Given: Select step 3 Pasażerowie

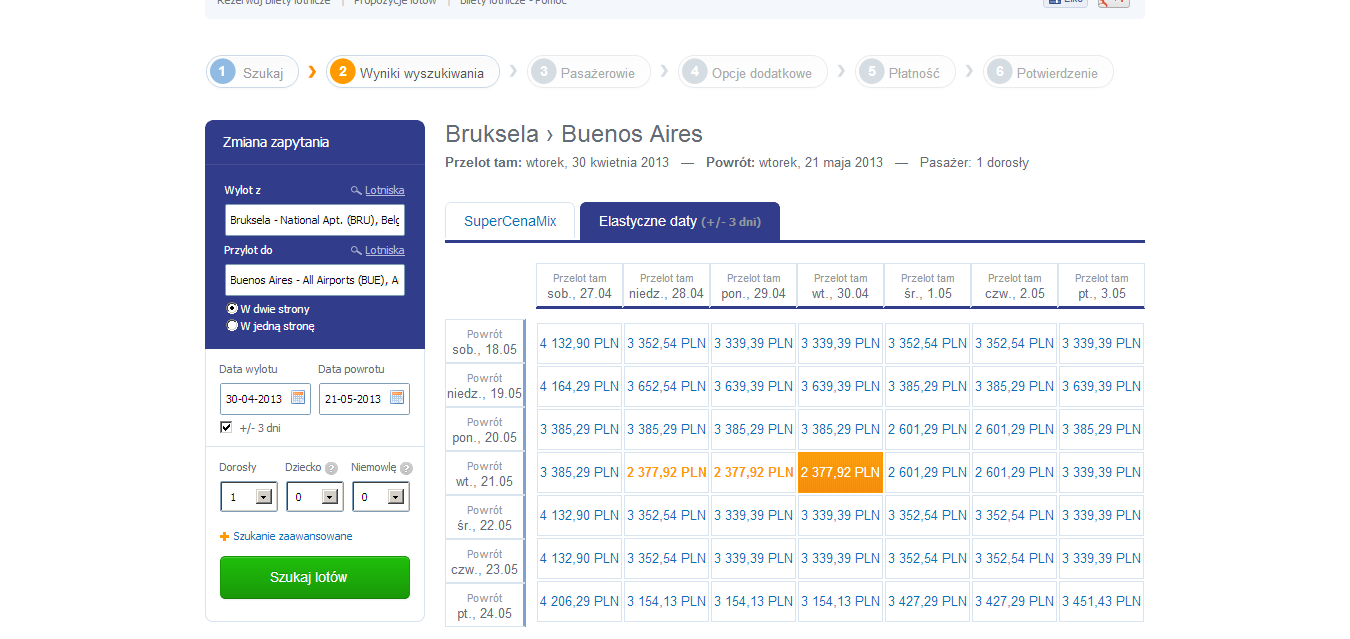Looking at the screenshot, I should coord(589,72).
